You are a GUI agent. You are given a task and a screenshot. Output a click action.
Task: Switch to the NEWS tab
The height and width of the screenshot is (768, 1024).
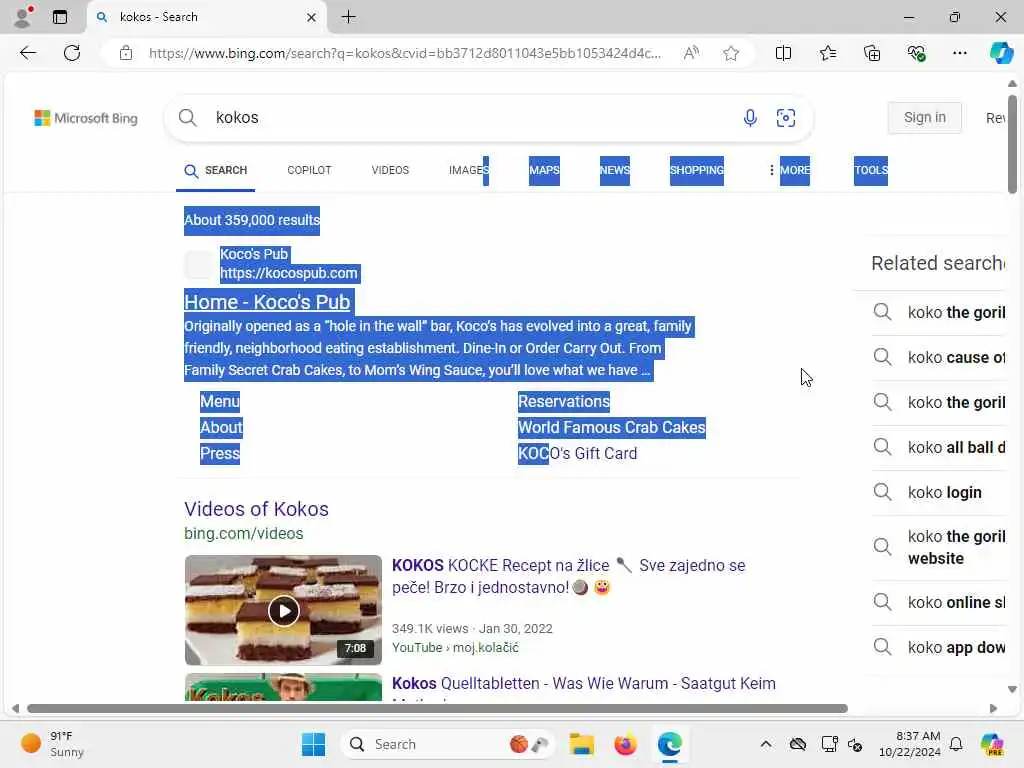coord(615,170)
